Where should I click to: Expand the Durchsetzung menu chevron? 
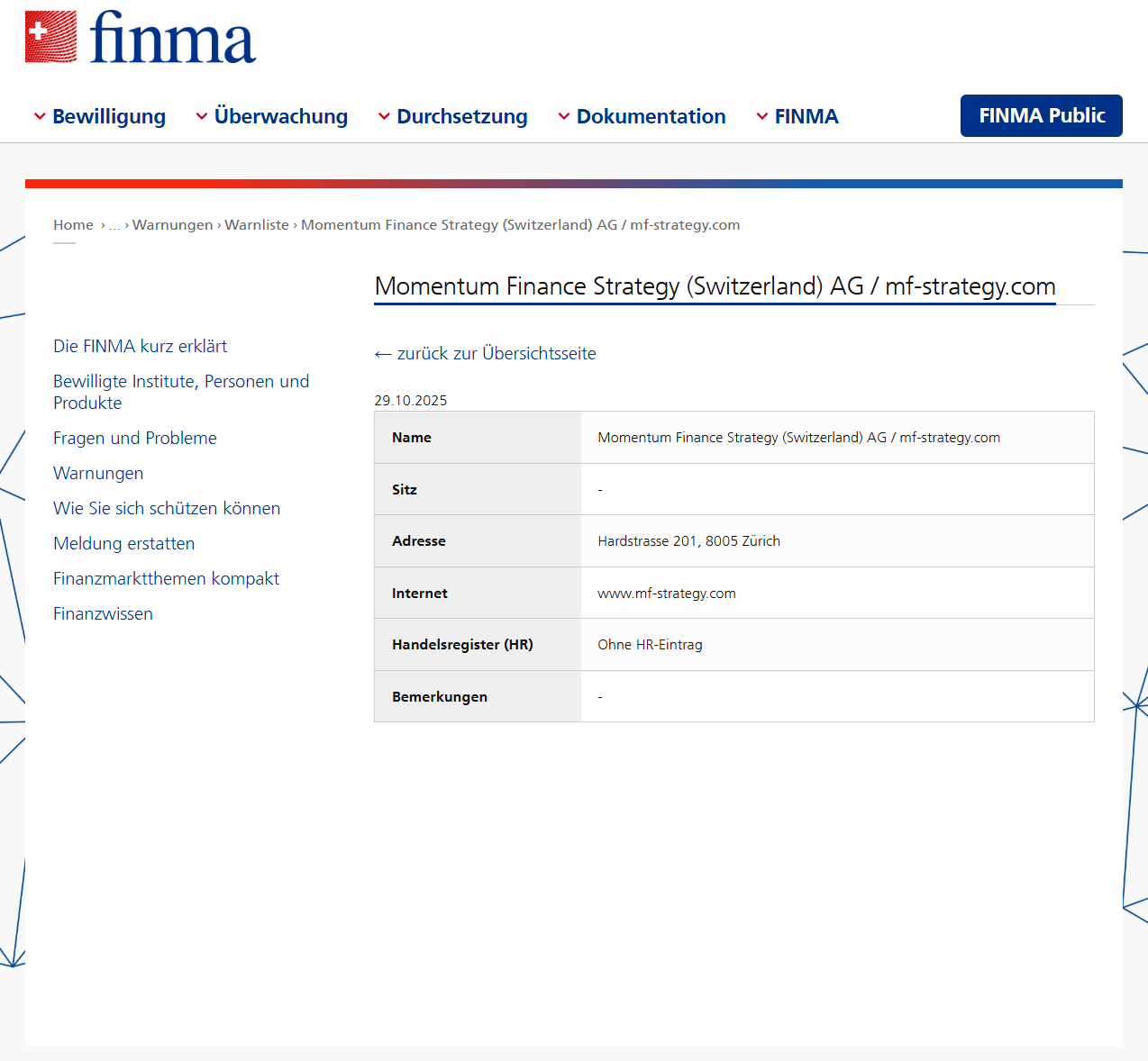pos(384,117)
